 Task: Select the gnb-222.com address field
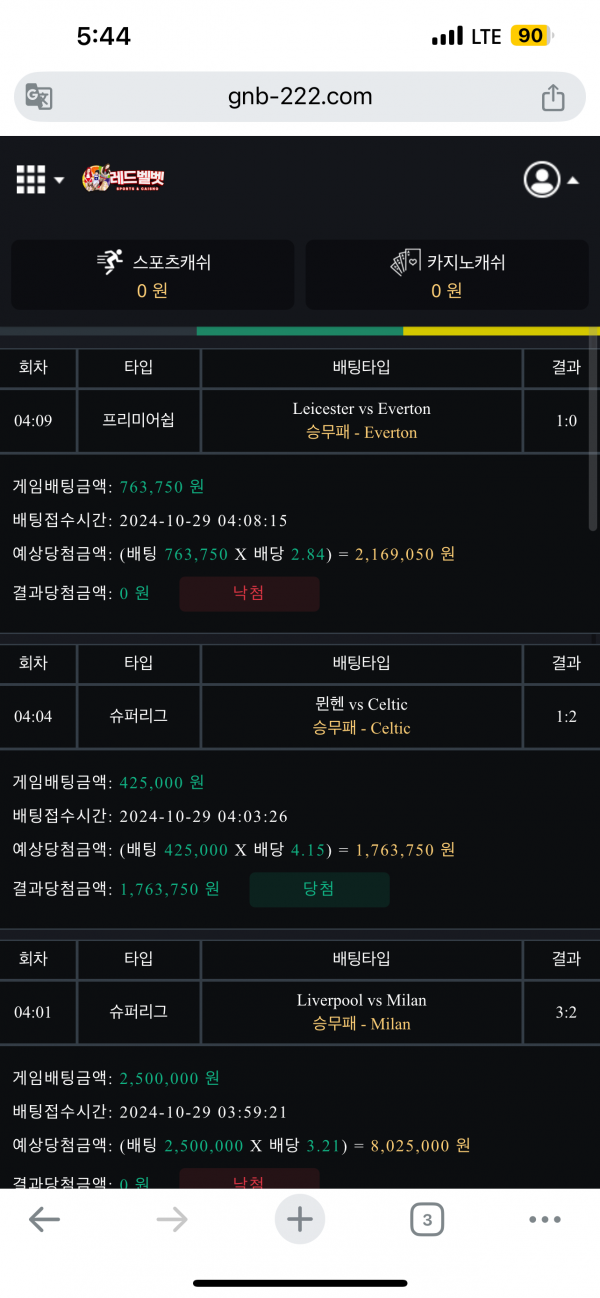(300, 97)
